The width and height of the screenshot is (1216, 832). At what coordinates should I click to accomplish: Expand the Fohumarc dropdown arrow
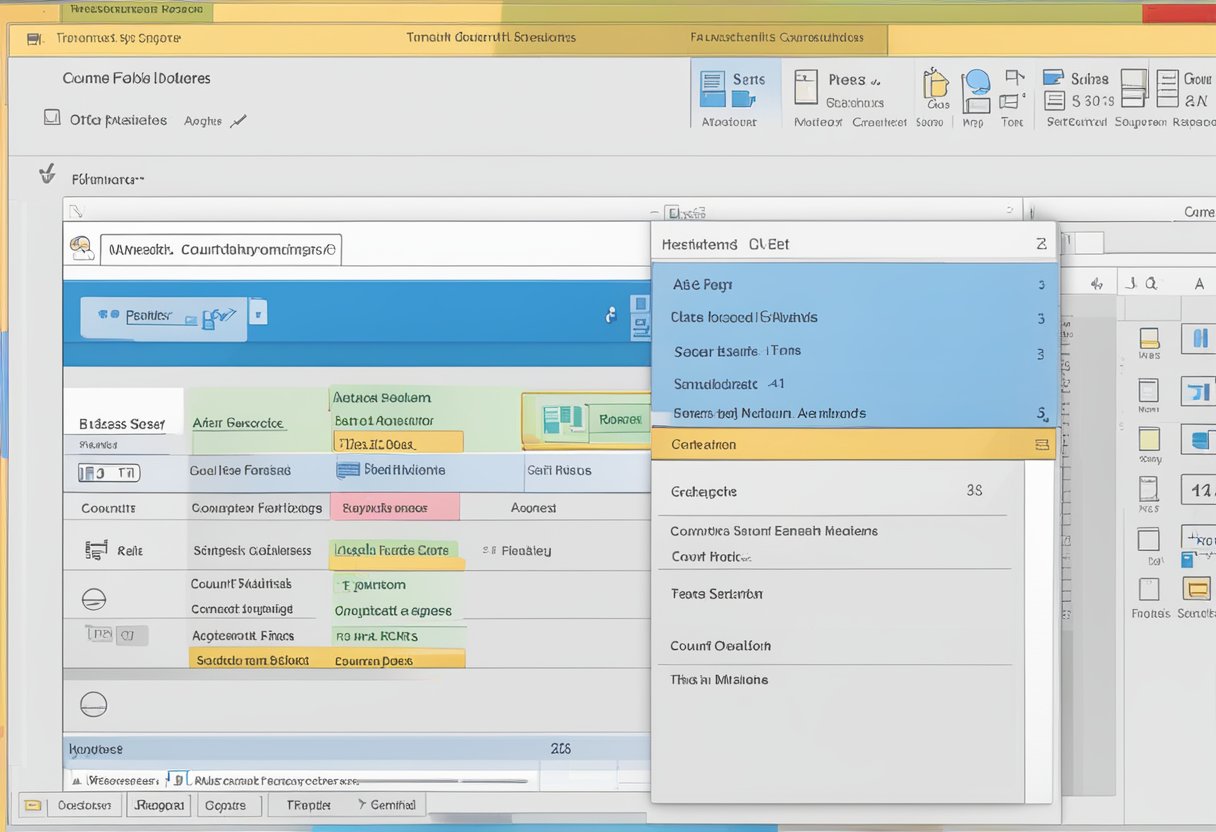[x=138, y=180]
